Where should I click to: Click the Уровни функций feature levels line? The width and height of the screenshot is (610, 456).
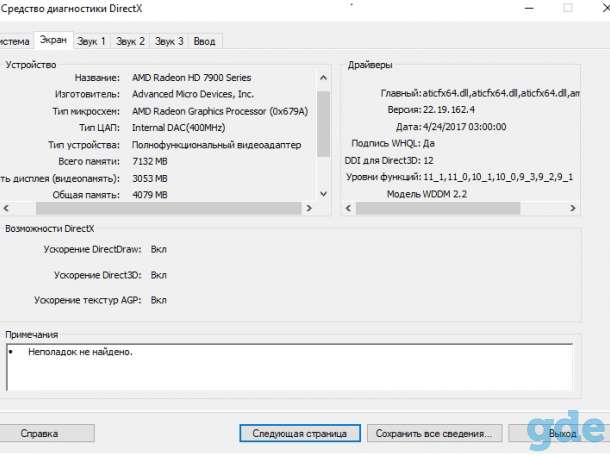[459, 177]
